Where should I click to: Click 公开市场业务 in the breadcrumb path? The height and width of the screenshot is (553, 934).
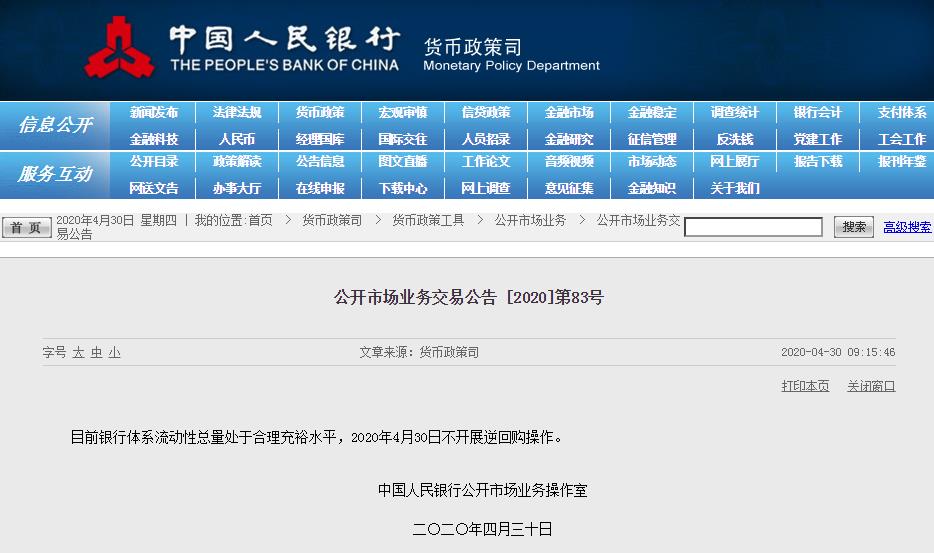pos(530,220)
